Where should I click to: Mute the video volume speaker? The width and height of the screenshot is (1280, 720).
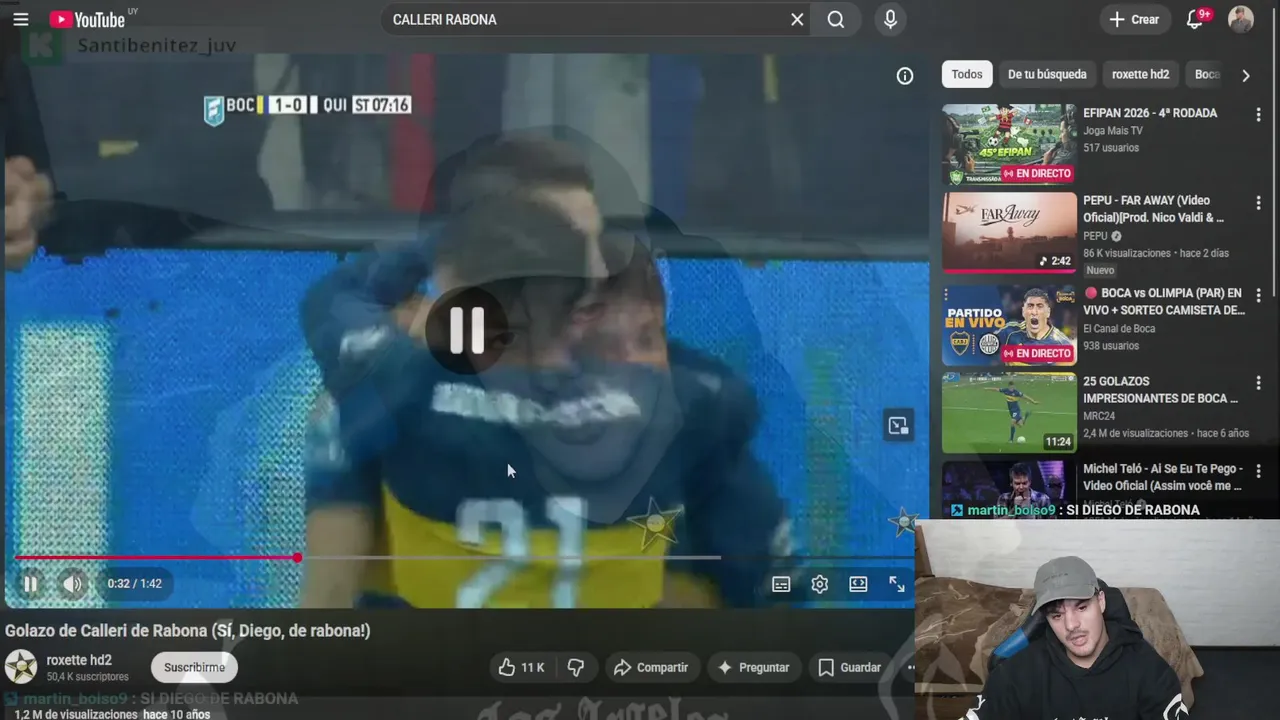click(73, 584)
